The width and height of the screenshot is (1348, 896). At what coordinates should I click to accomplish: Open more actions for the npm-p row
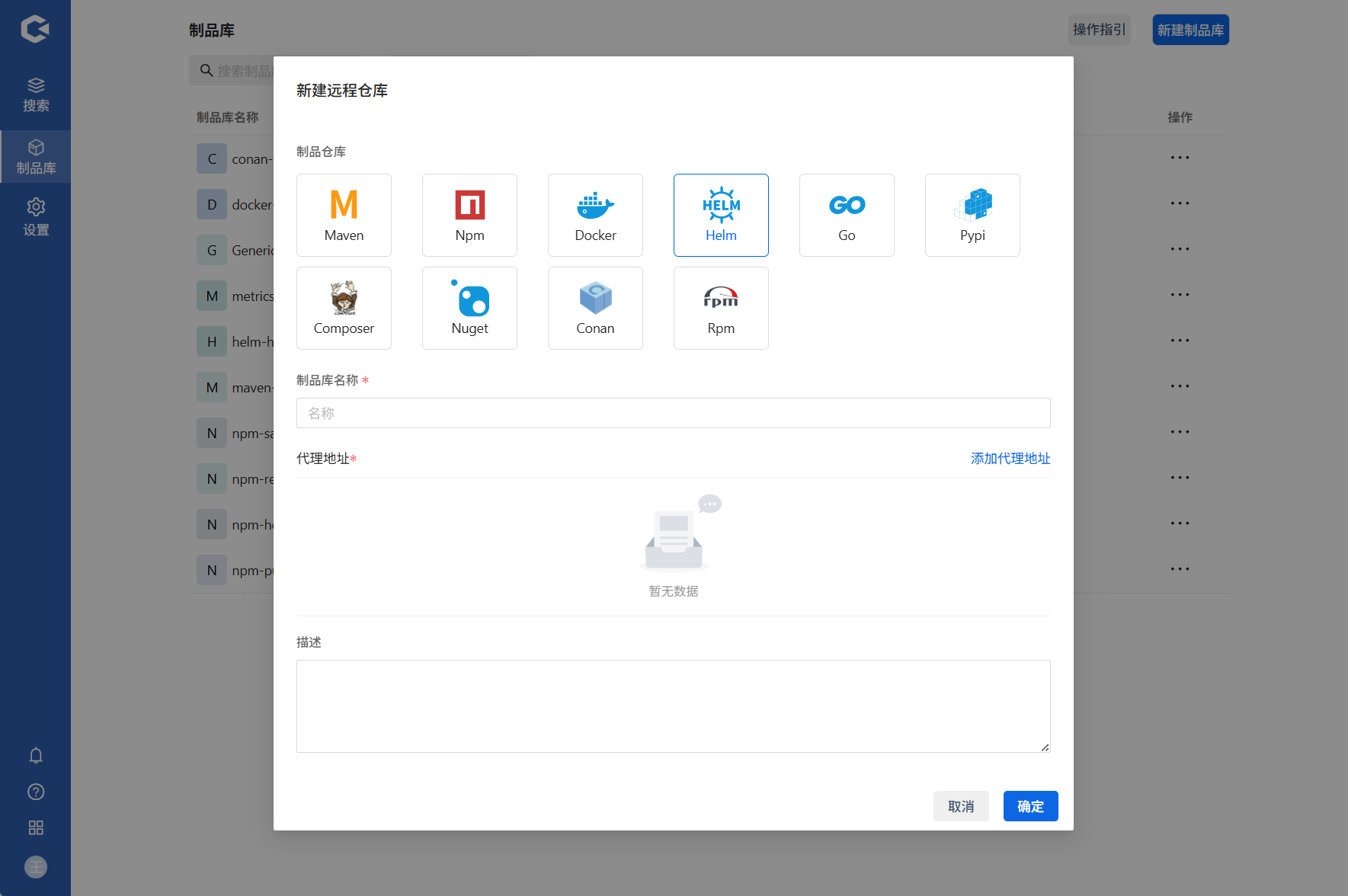pos(1180,569)
